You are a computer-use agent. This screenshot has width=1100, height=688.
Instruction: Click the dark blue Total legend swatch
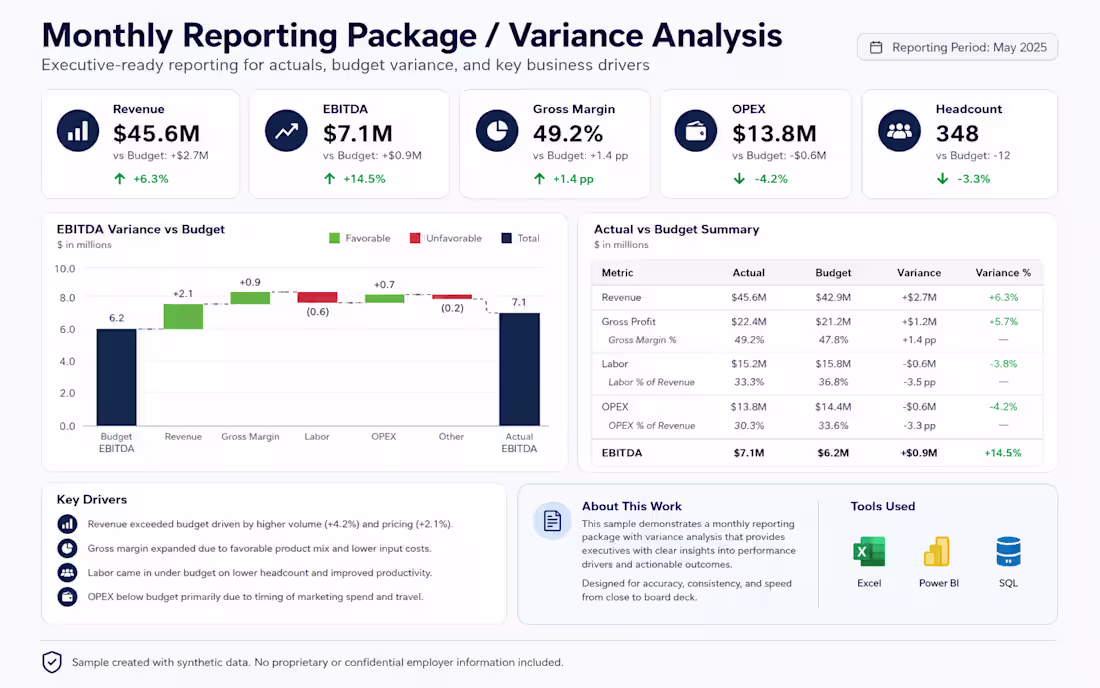tap(507, 238)
